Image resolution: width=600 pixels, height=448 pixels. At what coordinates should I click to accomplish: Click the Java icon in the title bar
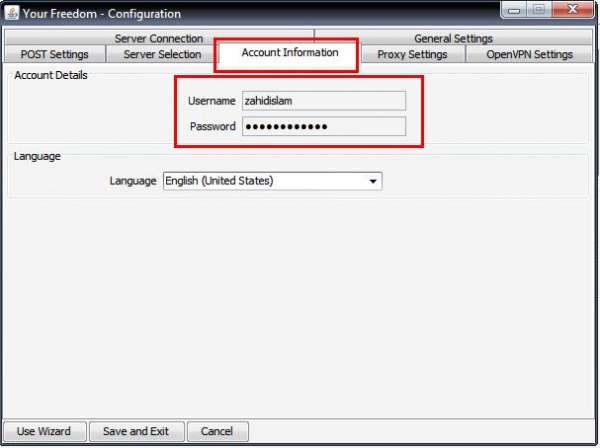point(12,13)
